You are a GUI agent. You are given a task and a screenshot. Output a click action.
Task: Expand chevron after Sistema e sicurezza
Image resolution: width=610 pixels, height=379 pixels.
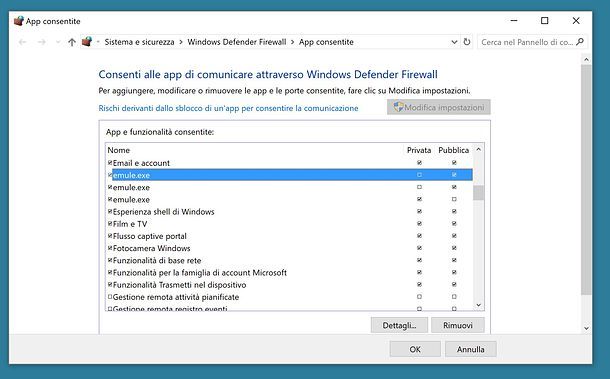(x=181, y=42)
